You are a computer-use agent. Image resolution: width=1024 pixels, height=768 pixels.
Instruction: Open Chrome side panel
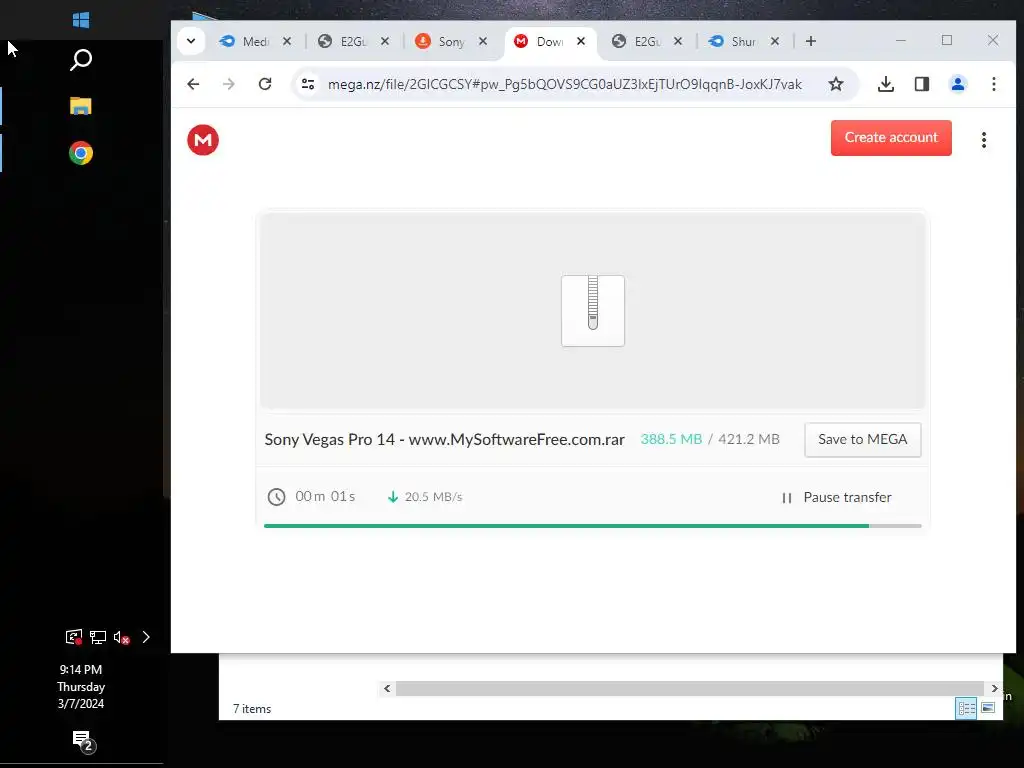point(921,84)
